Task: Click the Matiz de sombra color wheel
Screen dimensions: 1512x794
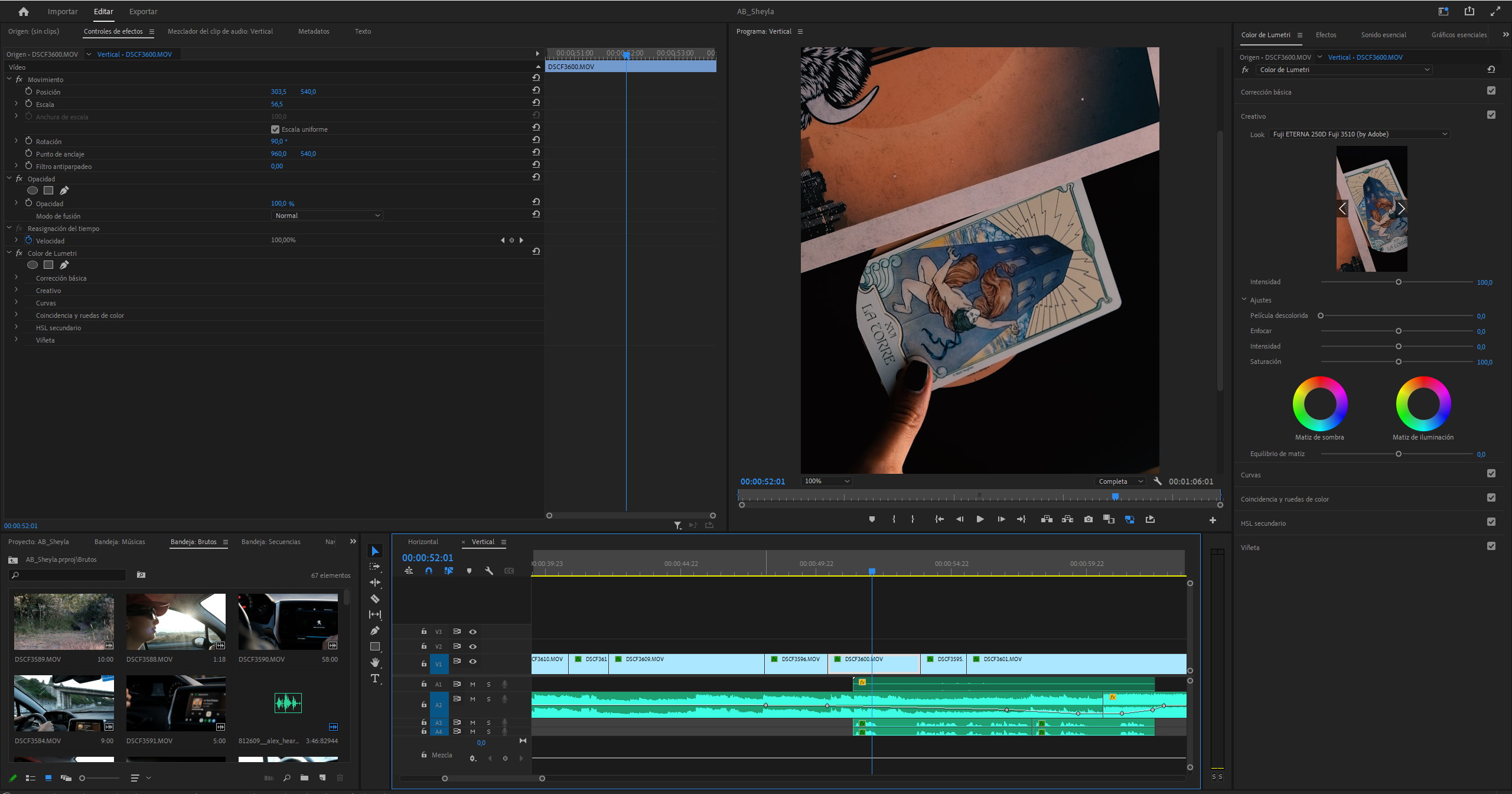Action: (x=1320, y=404)
